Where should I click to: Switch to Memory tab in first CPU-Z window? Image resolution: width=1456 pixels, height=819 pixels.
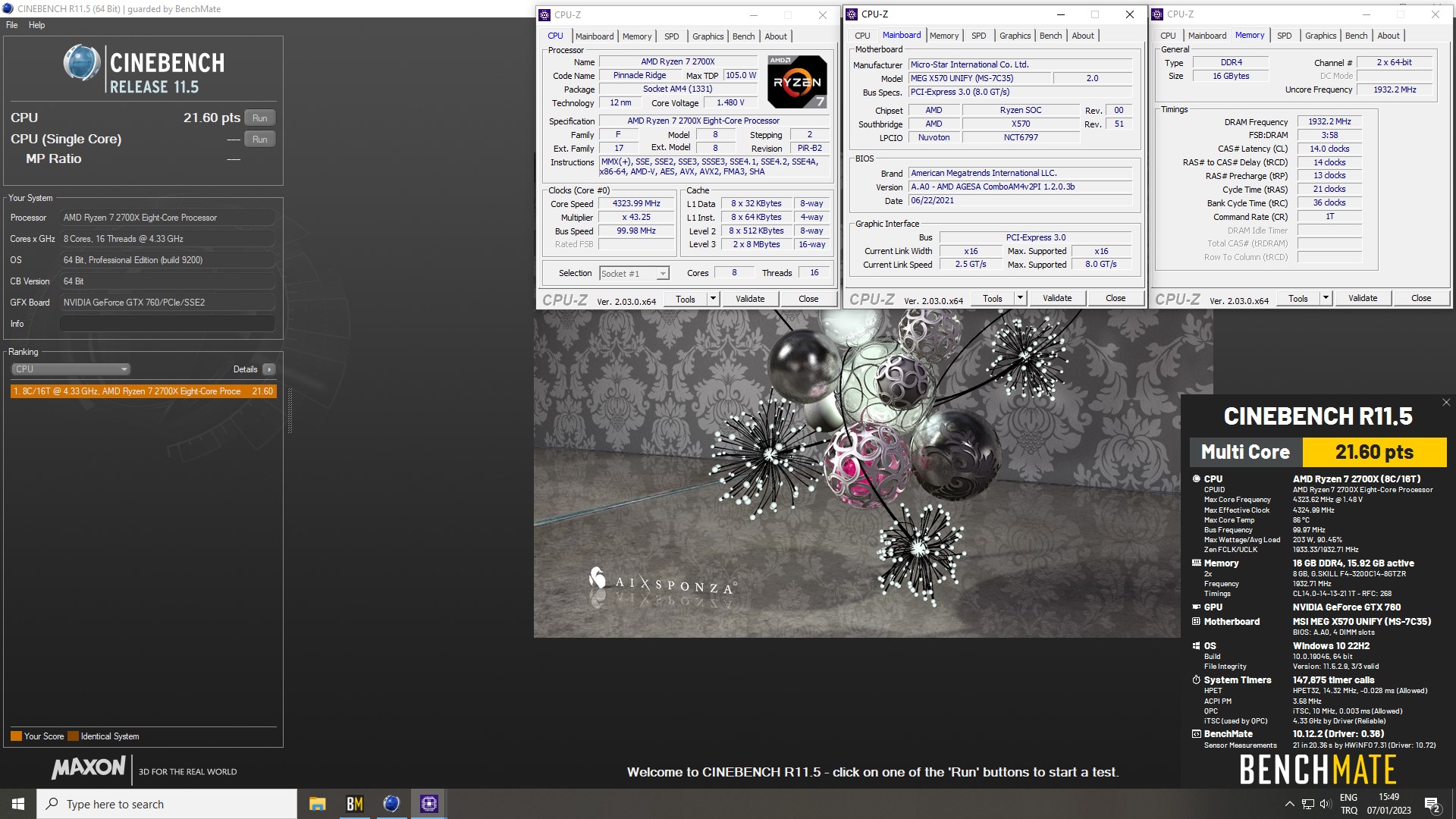(637, 36)
